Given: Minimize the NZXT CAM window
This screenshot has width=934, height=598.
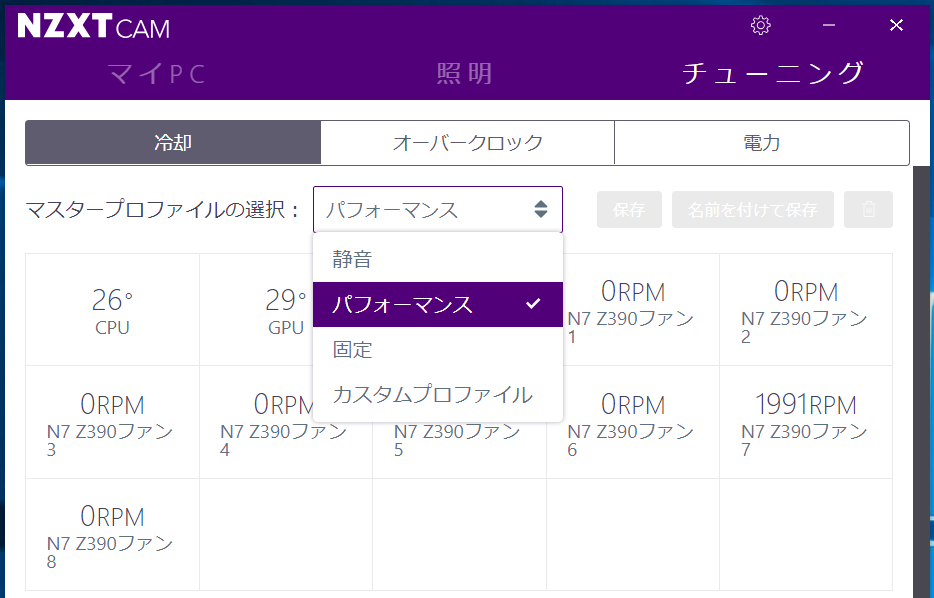Looking at the screenshot, I should 829,25.
